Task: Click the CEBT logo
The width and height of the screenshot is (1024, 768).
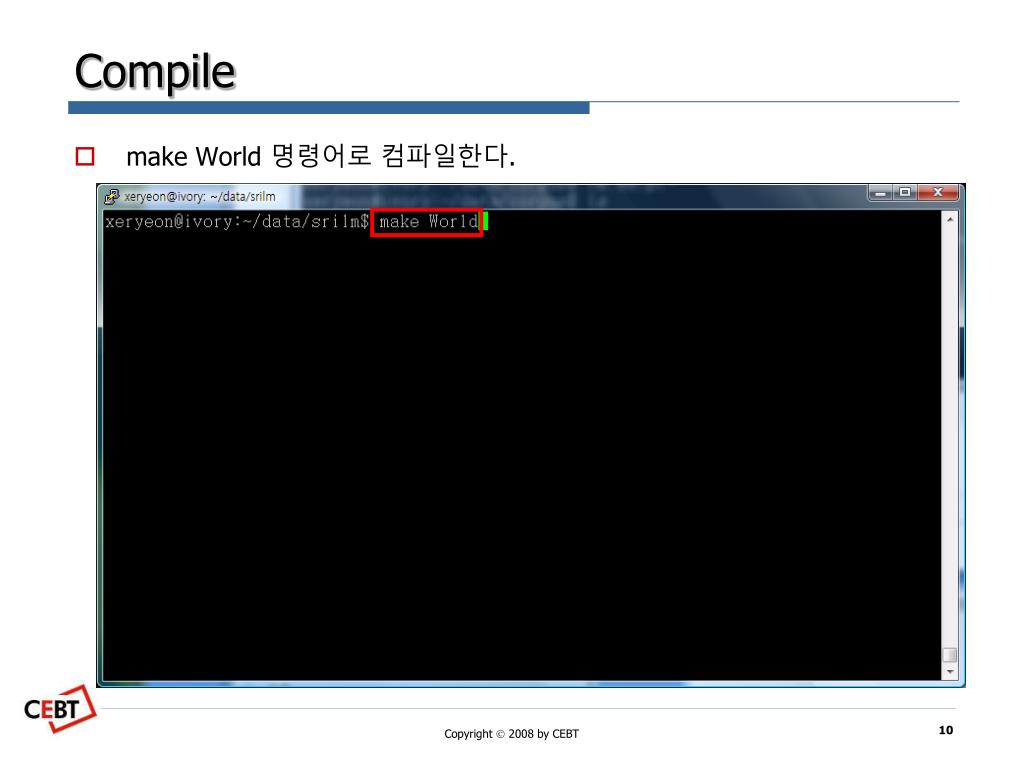Action: click(x=59, y=709)
